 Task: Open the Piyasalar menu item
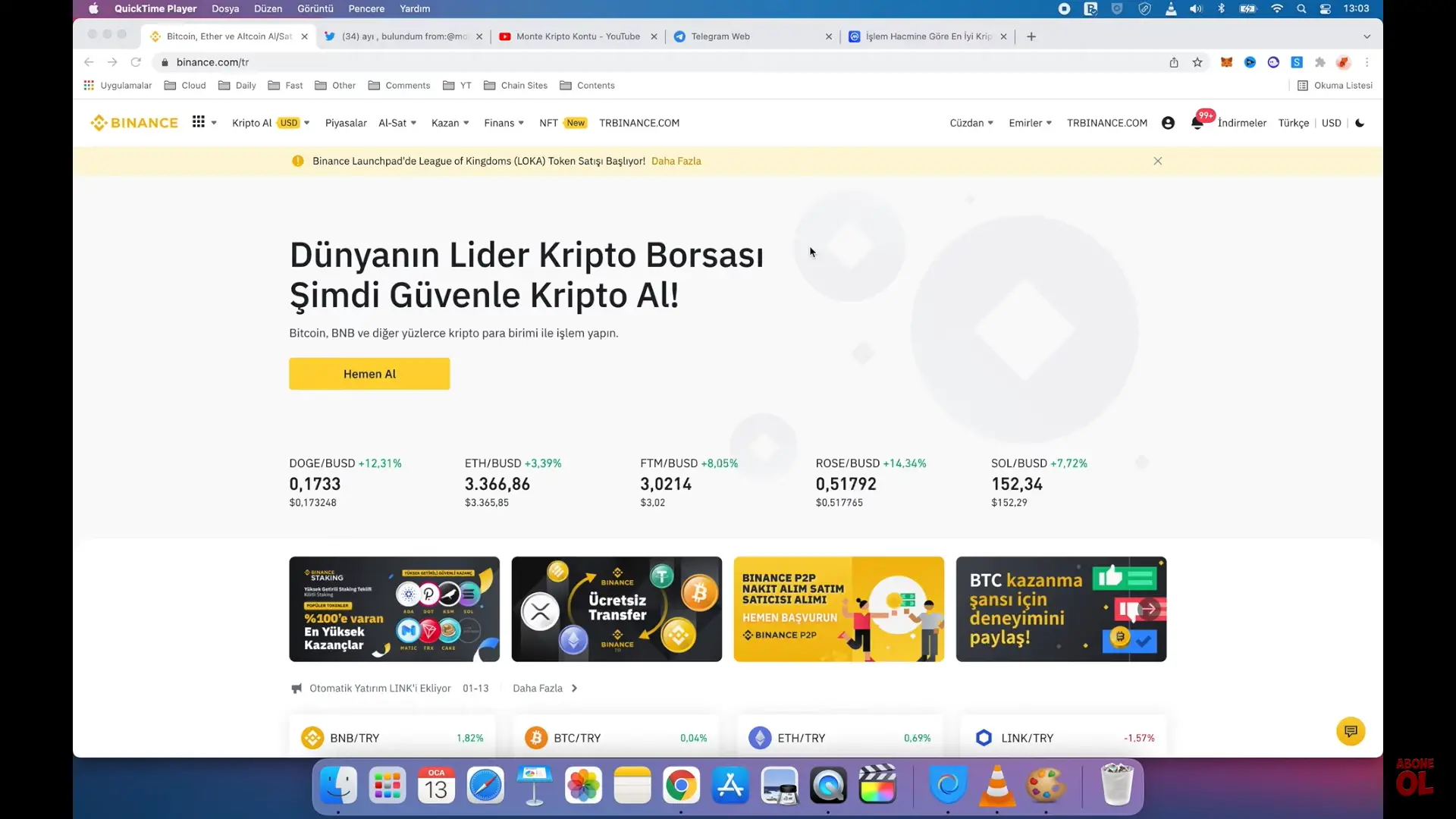pyautogui.click(x=346, y=123)
